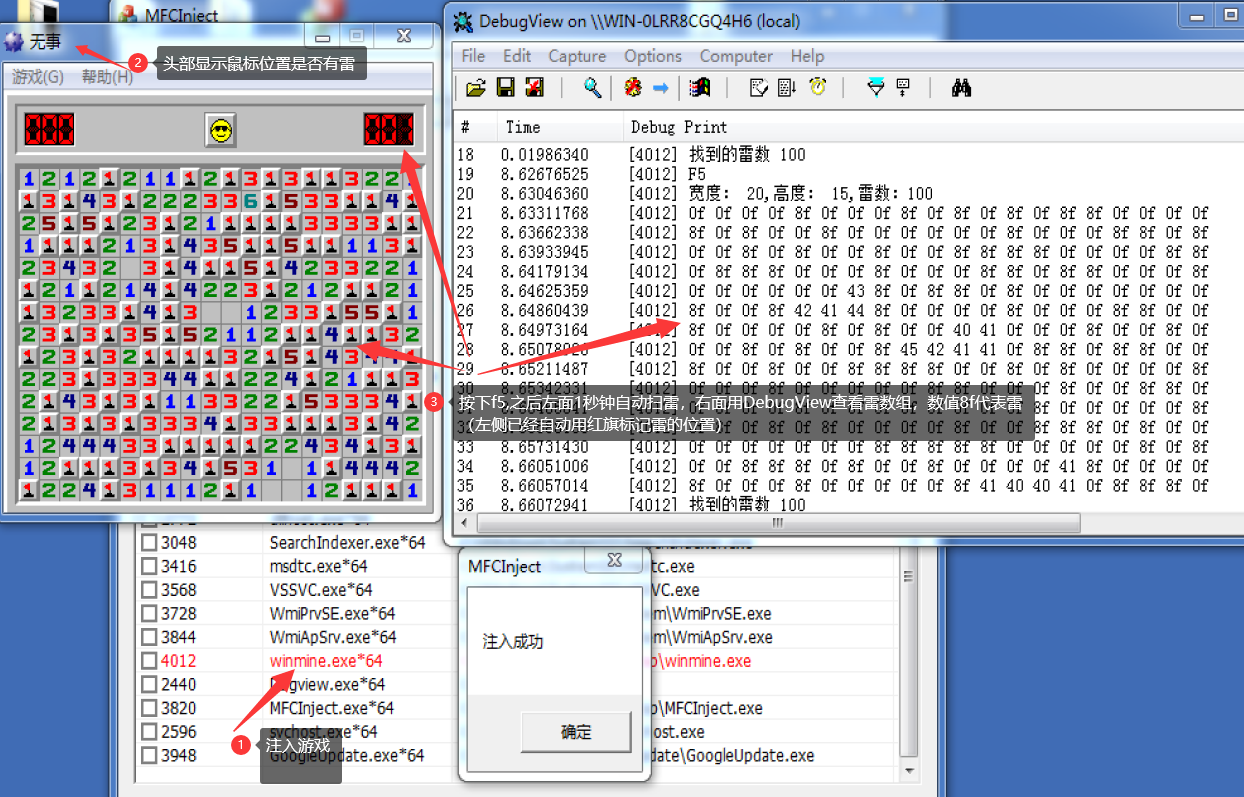Open the Filter/Highlight funnel icon
This screenshot has width=1244, height=797.
point(876,88)
